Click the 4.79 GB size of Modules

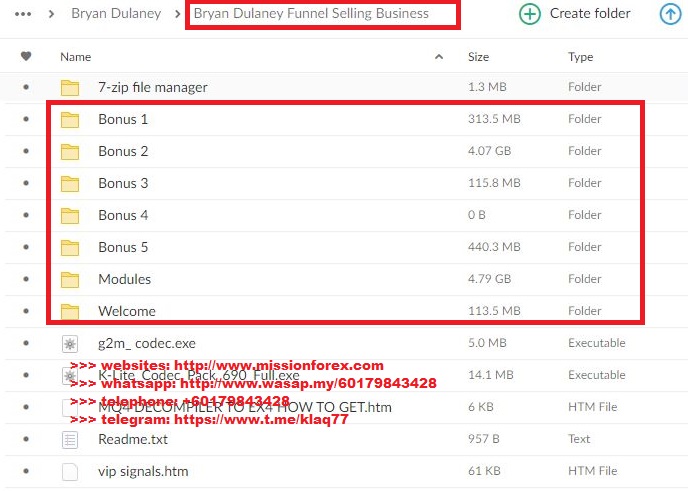[489, 279]
